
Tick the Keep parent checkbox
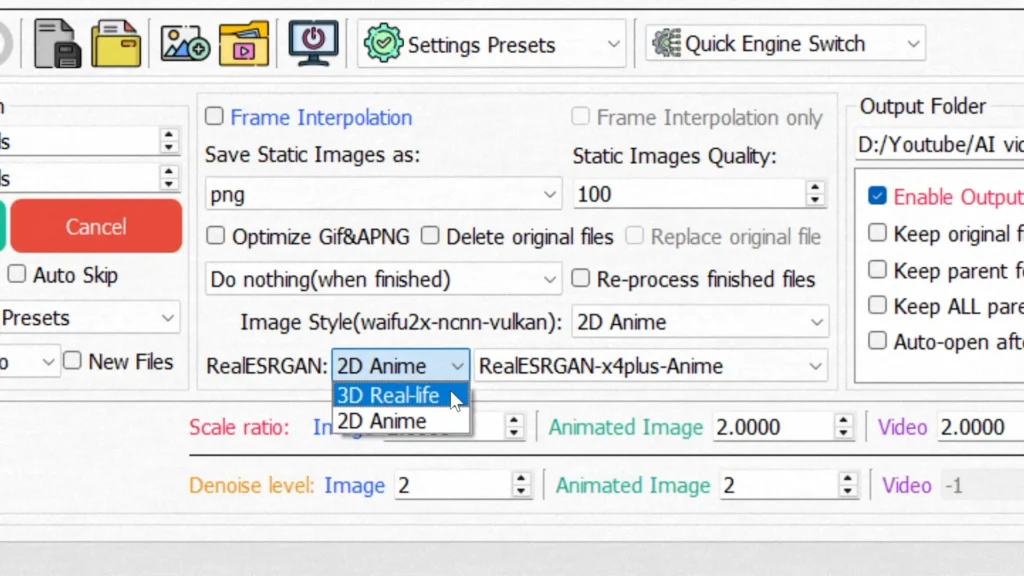click(x=877, y=269)
